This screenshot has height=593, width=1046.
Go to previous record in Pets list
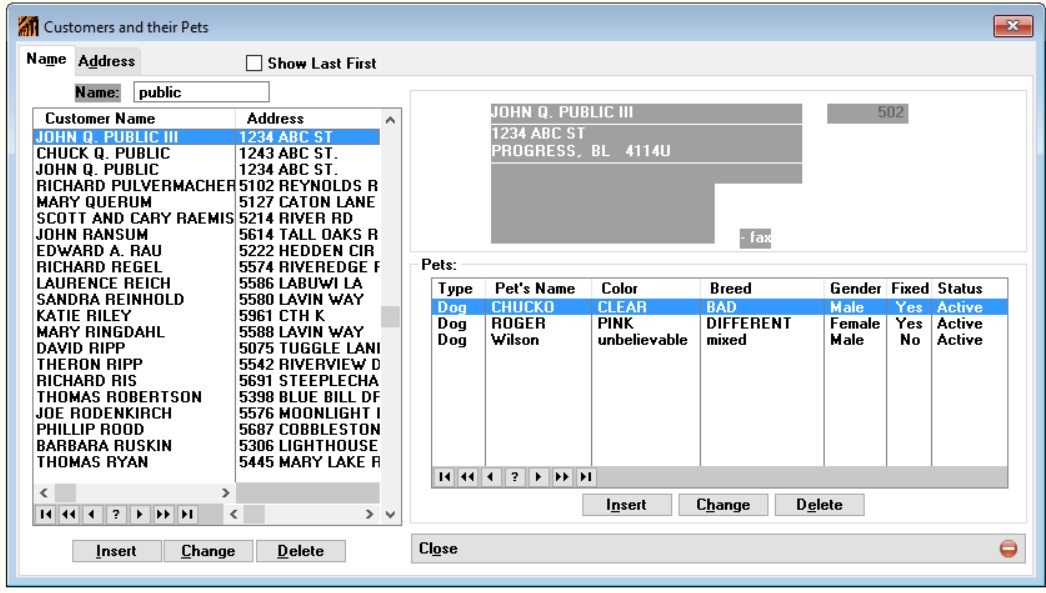(x=488, y=476)
